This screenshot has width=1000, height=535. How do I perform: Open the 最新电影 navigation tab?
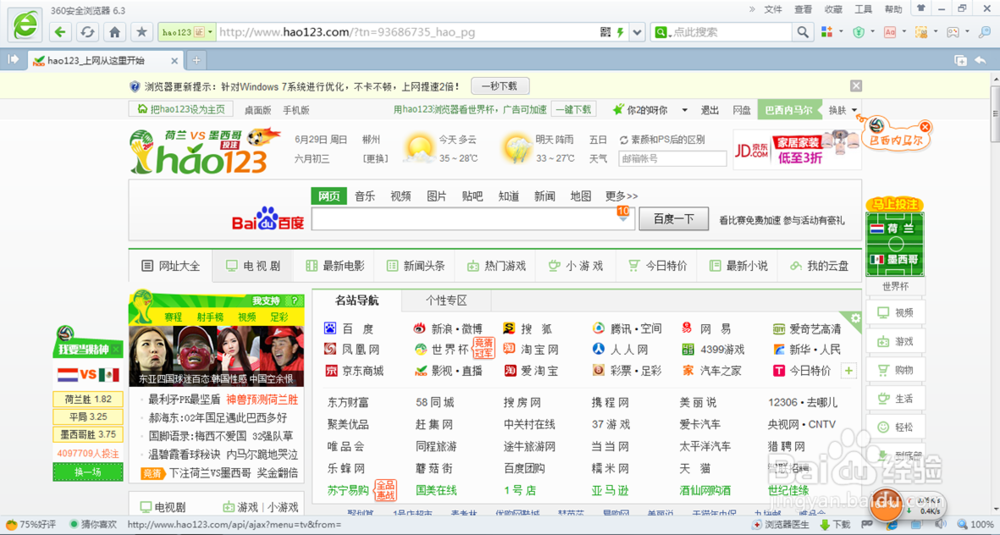(335, 266)
